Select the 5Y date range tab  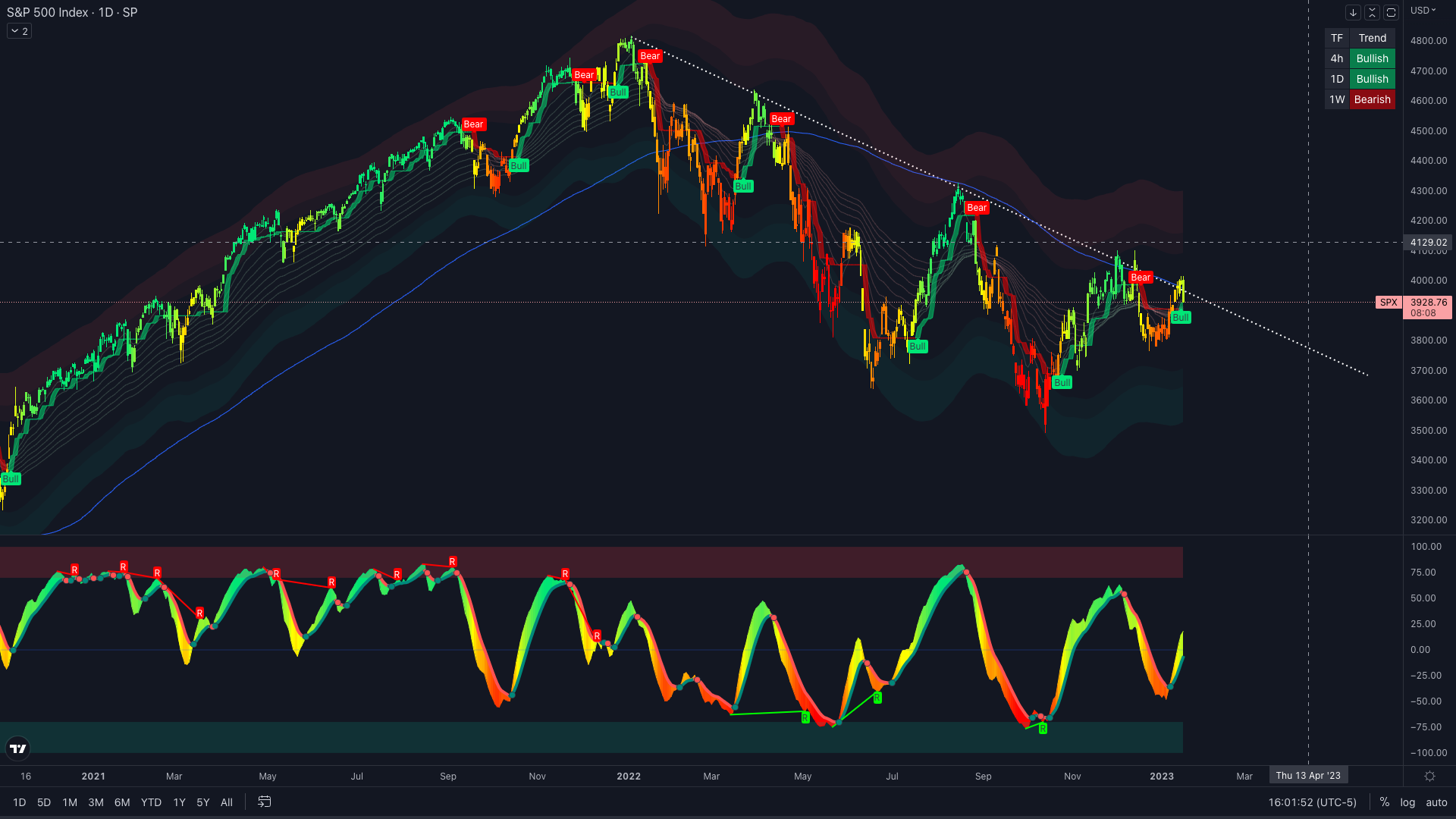202,802
